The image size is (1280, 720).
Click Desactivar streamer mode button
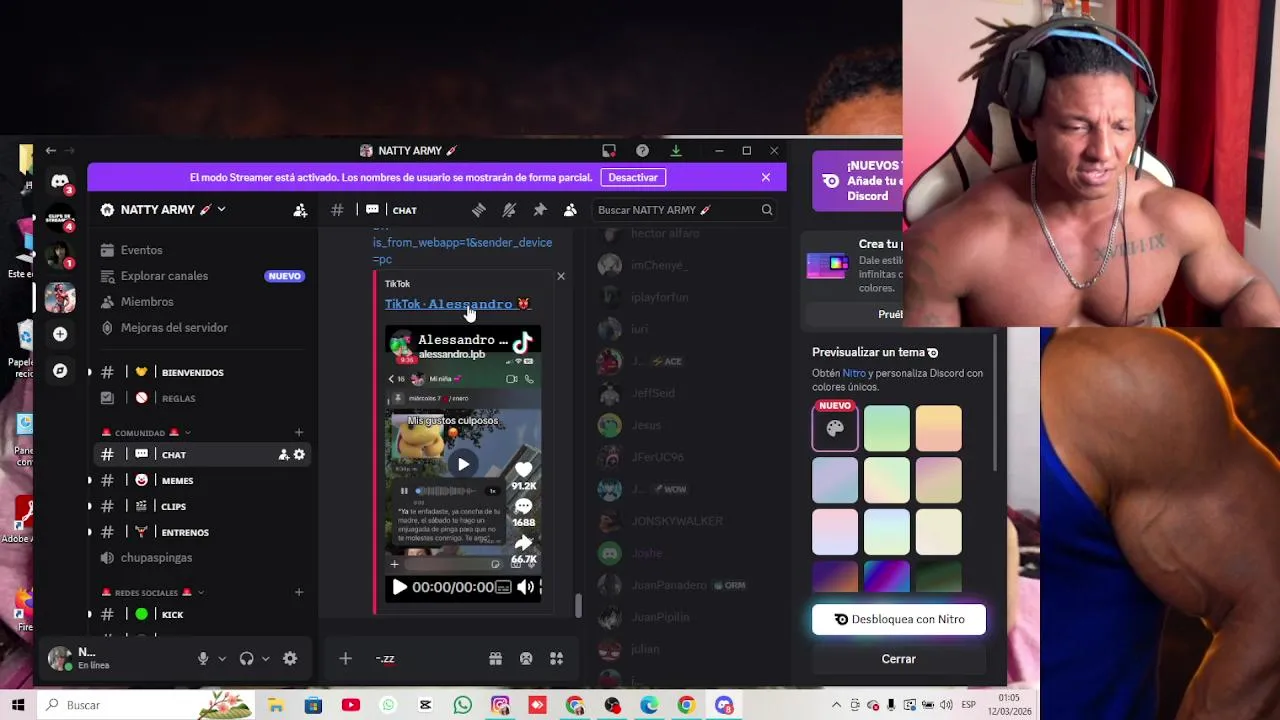pyautogui.click(x=633, y=178)
